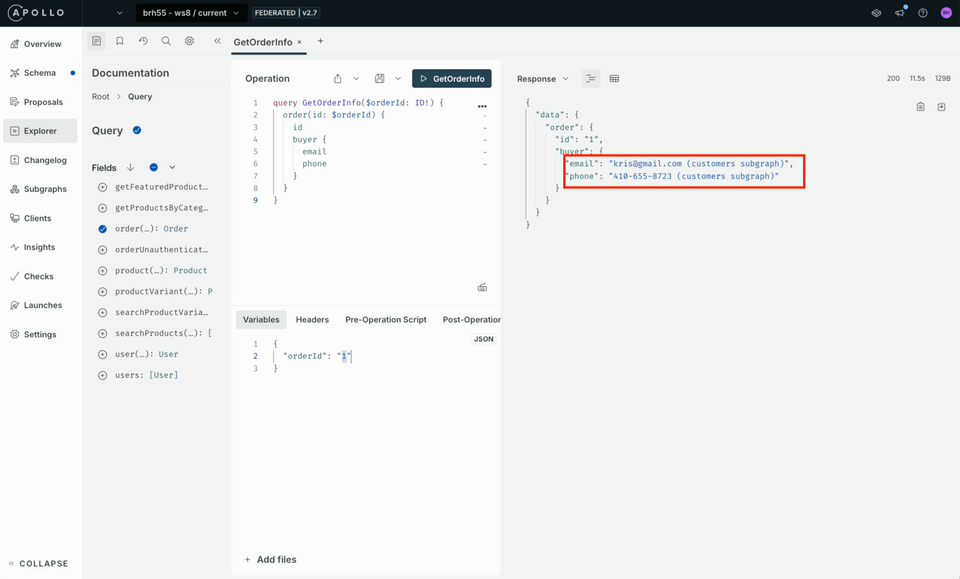The height and width of the screenshot is (579, 960).
Task: Share the operation via the export icon
Action: tap(337, 78)
